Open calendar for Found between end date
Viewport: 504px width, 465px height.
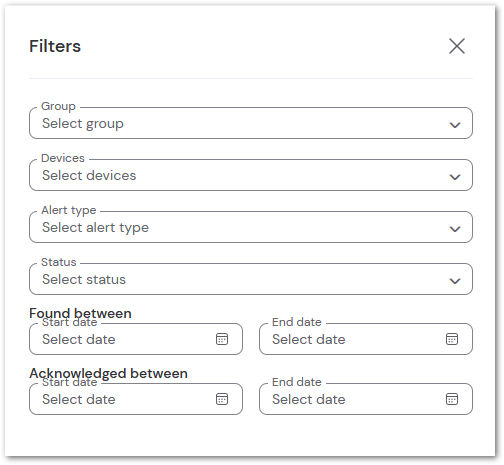point(452,339)
